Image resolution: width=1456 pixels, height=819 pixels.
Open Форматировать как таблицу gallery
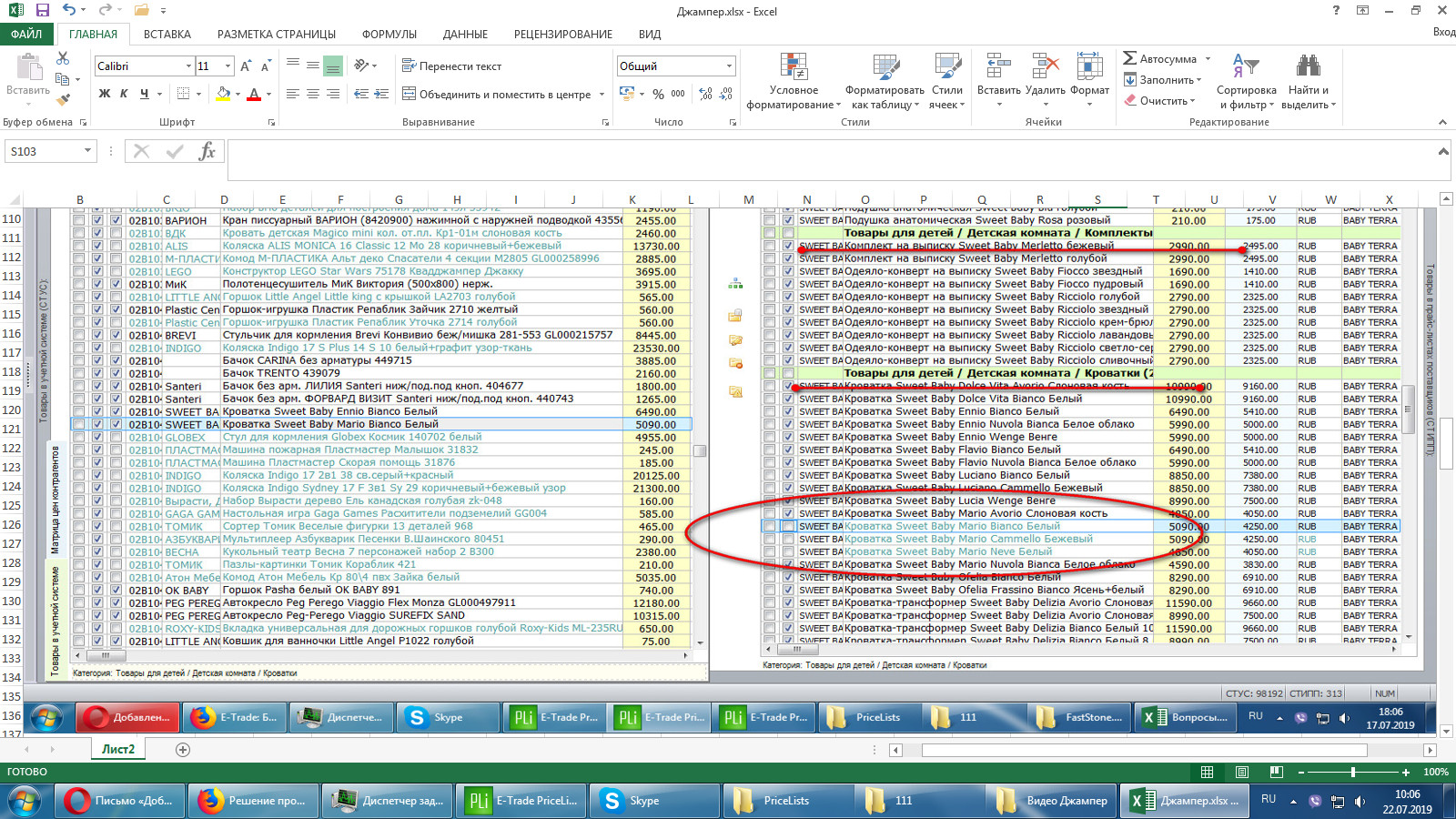[x=885, y=82]
